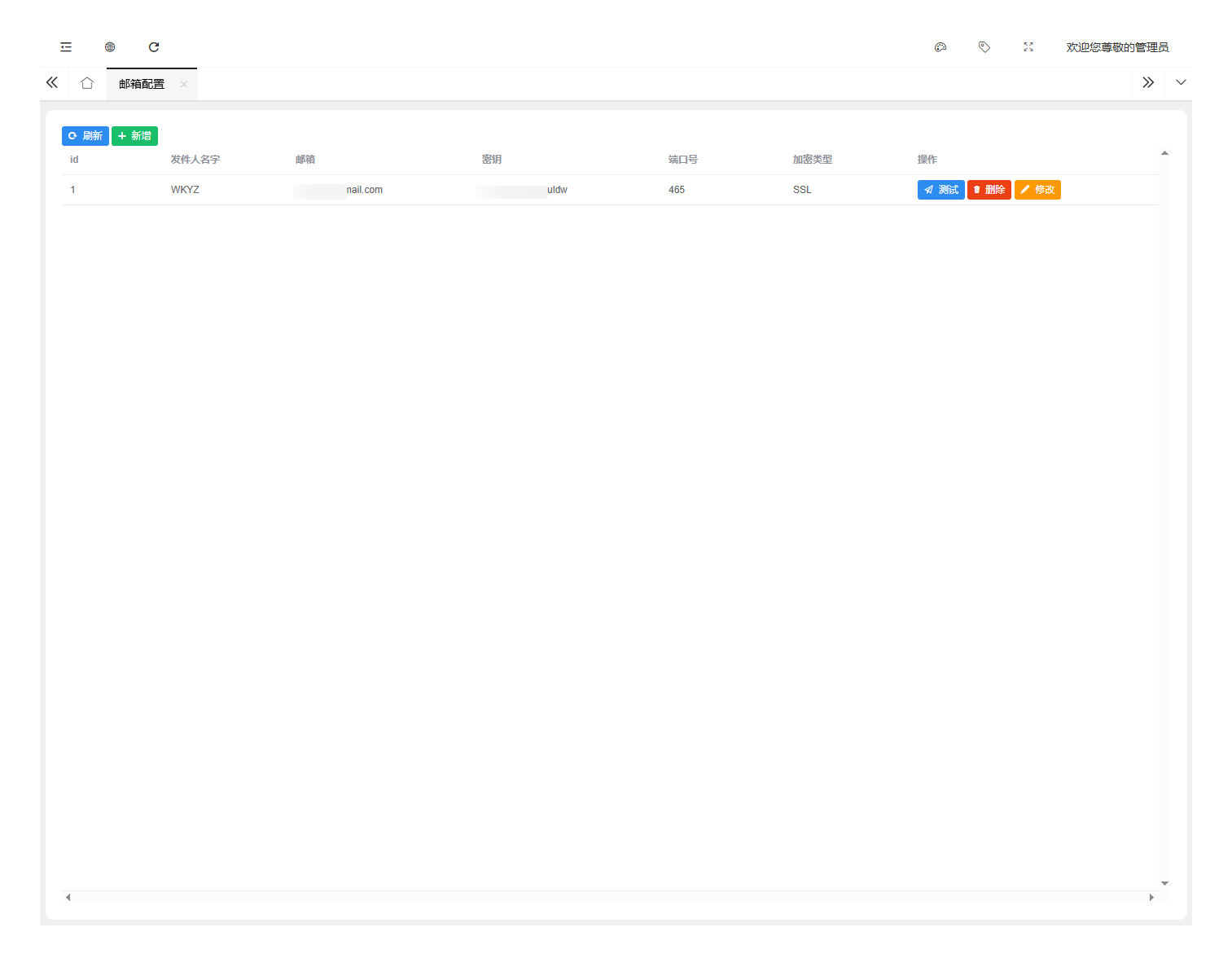Select the SSL encryption cell
This screenshot has height=954, width=1232.
(x=802, y=190)
